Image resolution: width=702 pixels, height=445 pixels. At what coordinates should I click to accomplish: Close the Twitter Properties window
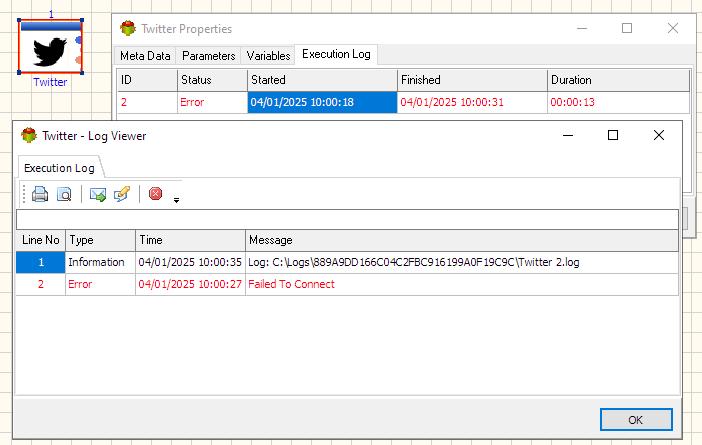[673, 28]
